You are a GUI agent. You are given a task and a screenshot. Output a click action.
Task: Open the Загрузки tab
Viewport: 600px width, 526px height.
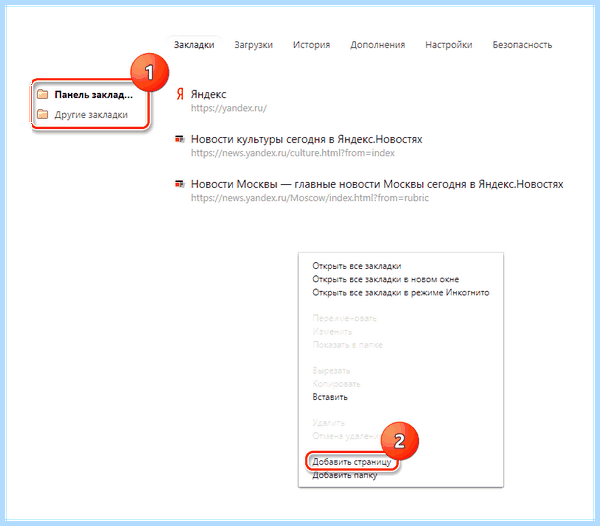tap(253, 45)
